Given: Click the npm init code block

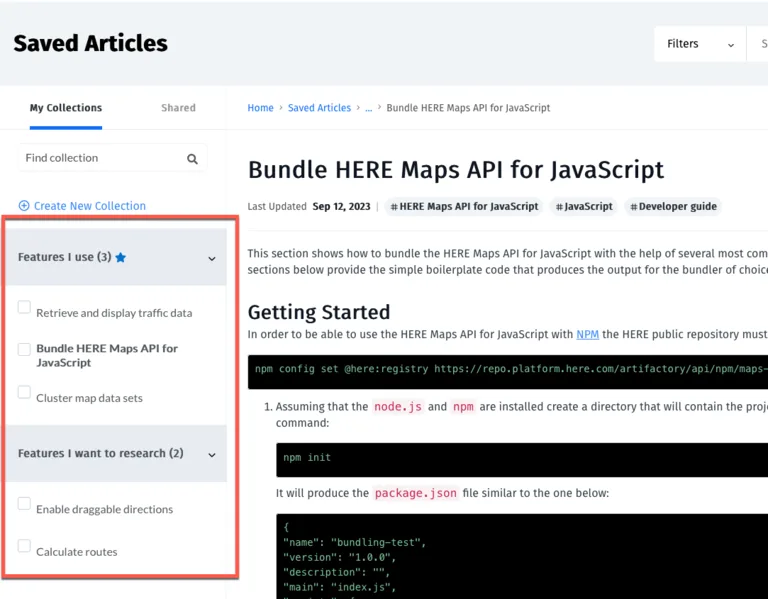Looking at the screenshot, I should [522, 459].
